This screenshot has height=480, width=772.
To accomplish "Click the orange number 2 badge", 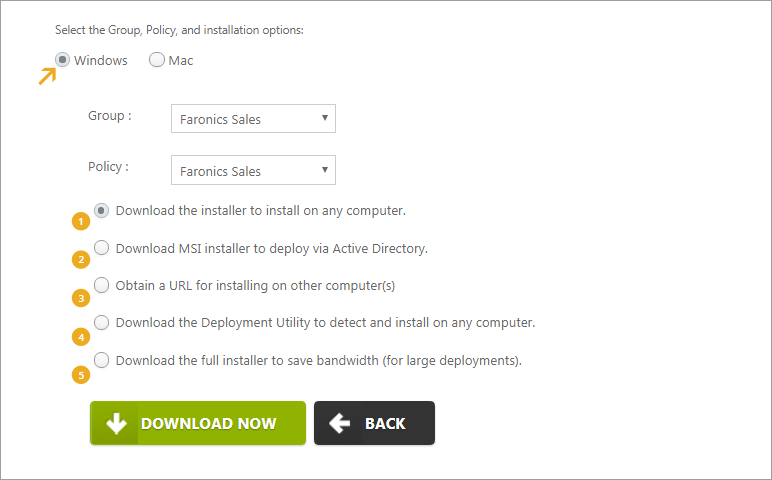I will point(81,259).
